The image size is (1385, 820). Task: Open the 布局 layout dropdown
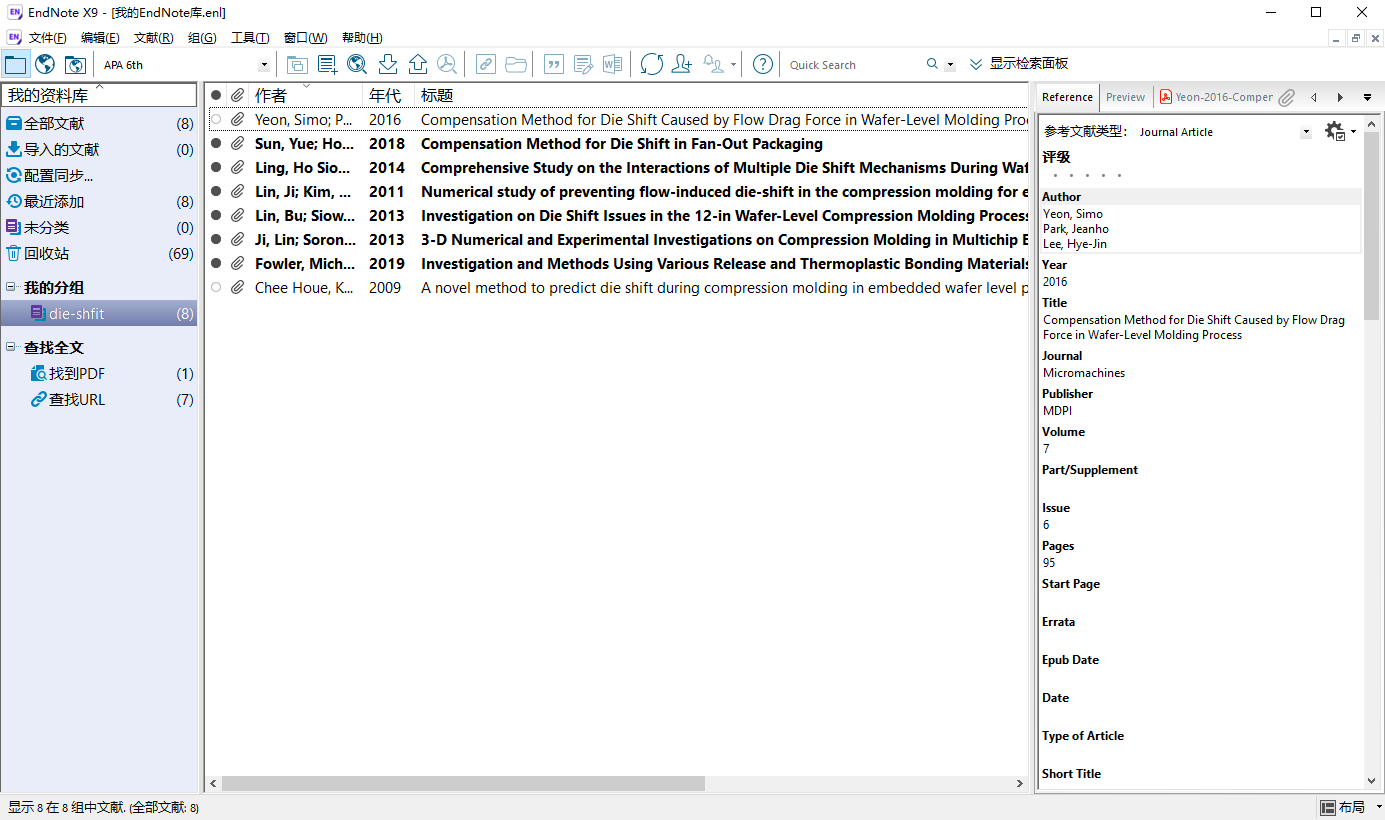tap(1351, 807)
